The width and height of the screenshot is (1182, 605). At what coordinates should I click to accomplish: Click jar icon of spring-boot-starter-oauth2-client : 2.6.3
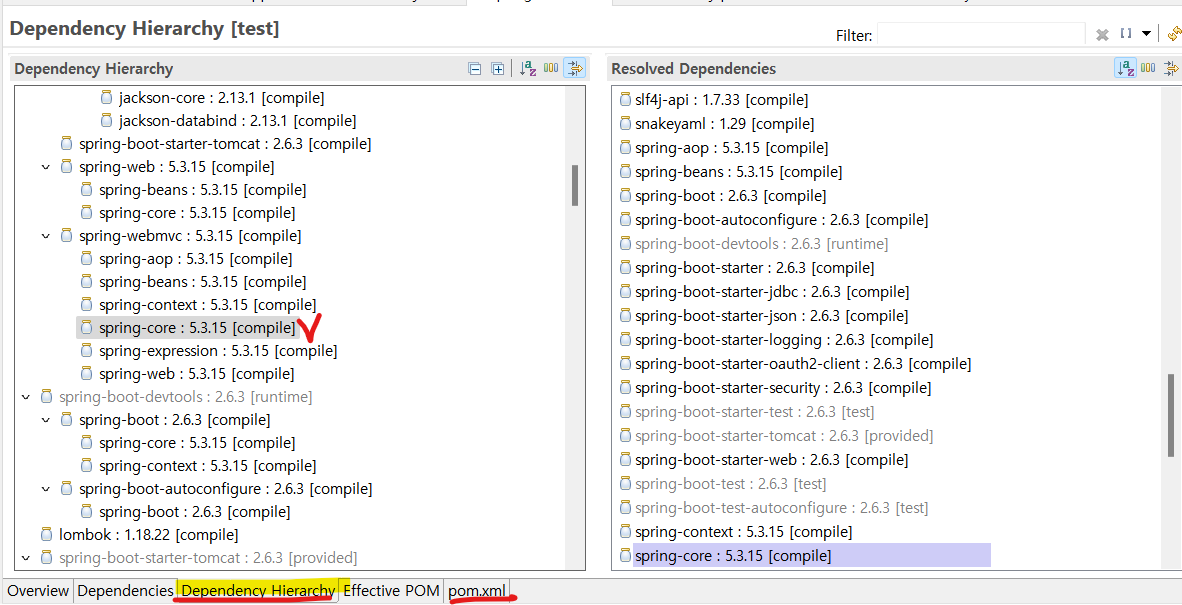pos(624,364)
